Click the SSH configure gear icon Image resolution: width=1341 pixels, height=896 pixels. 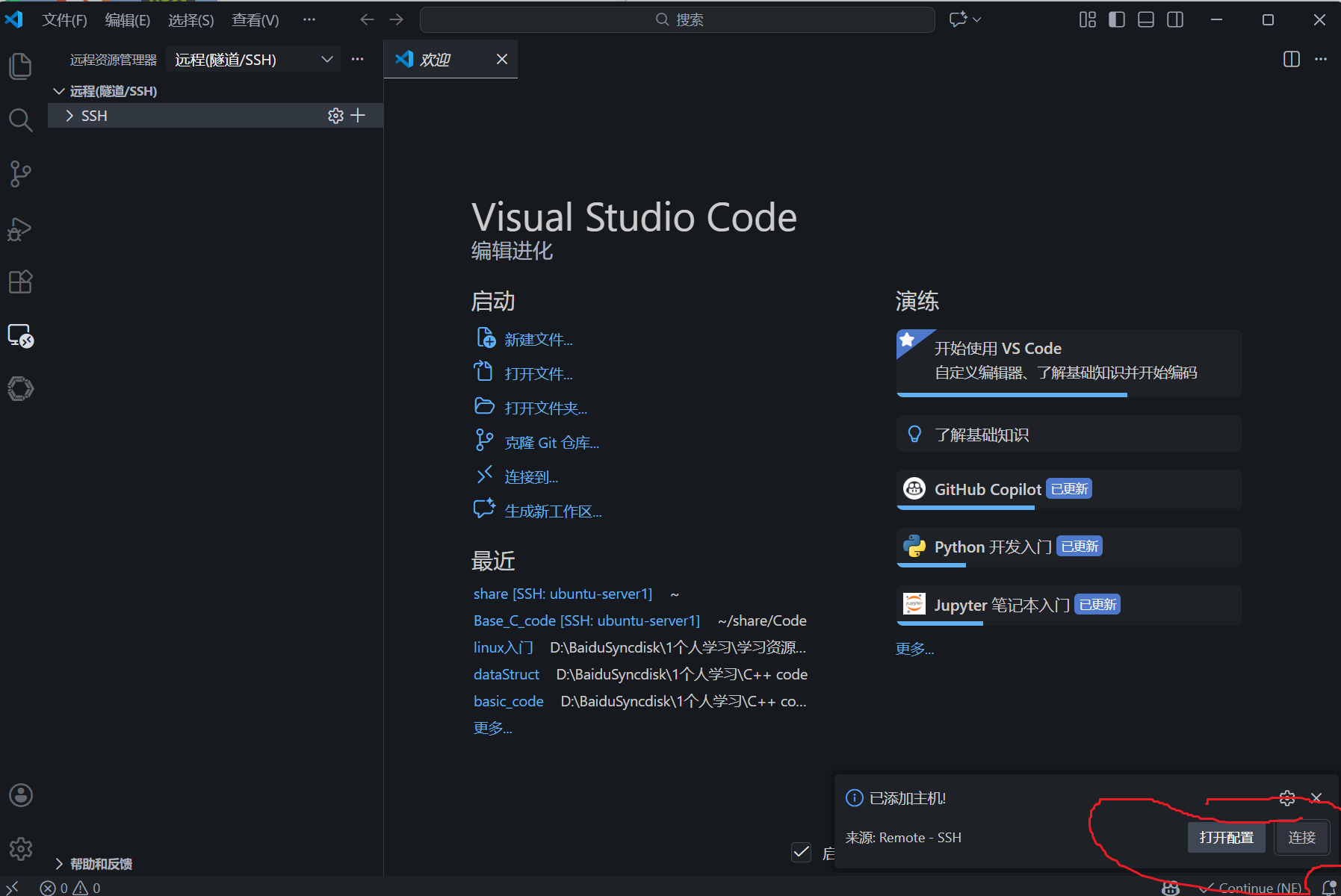pyautogui.click(x=335, y=116)
